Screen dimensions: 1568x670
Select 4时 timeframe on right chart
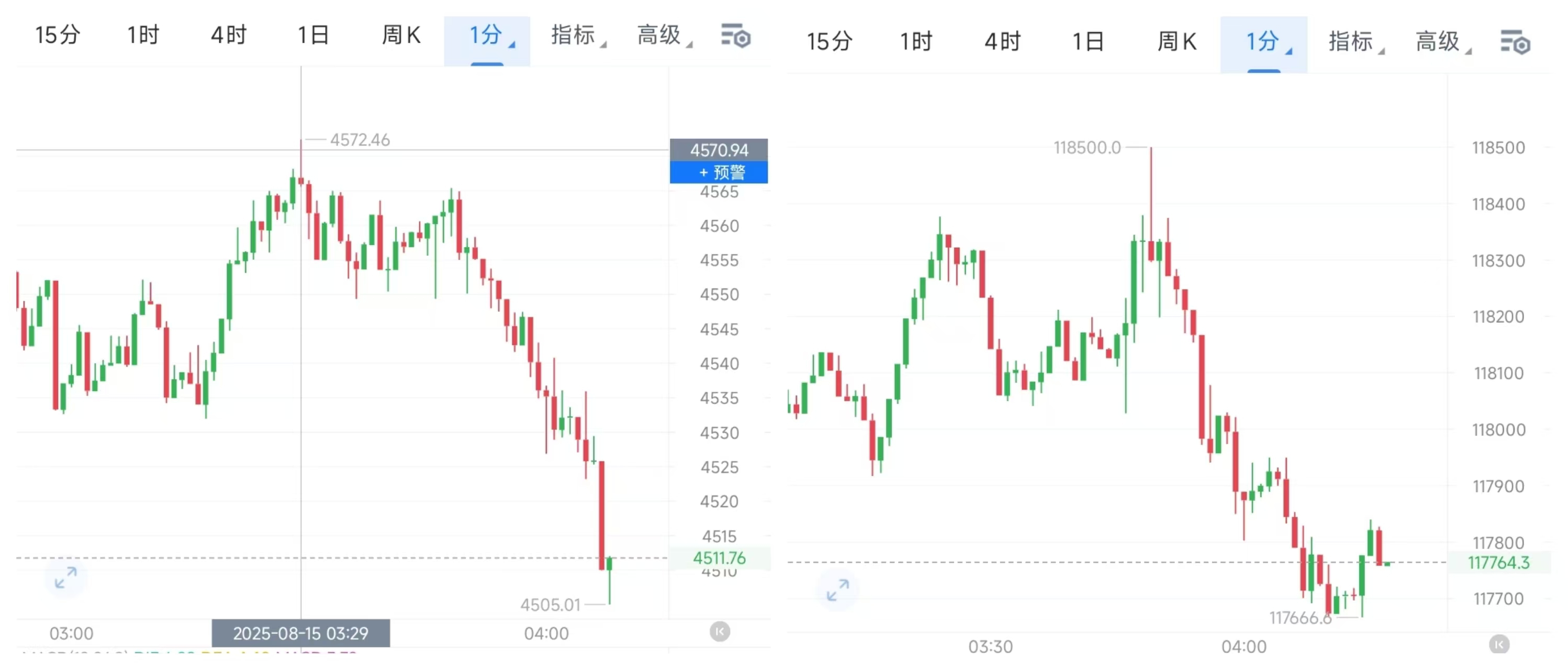pyautogui.click(x=1003, y=42)
